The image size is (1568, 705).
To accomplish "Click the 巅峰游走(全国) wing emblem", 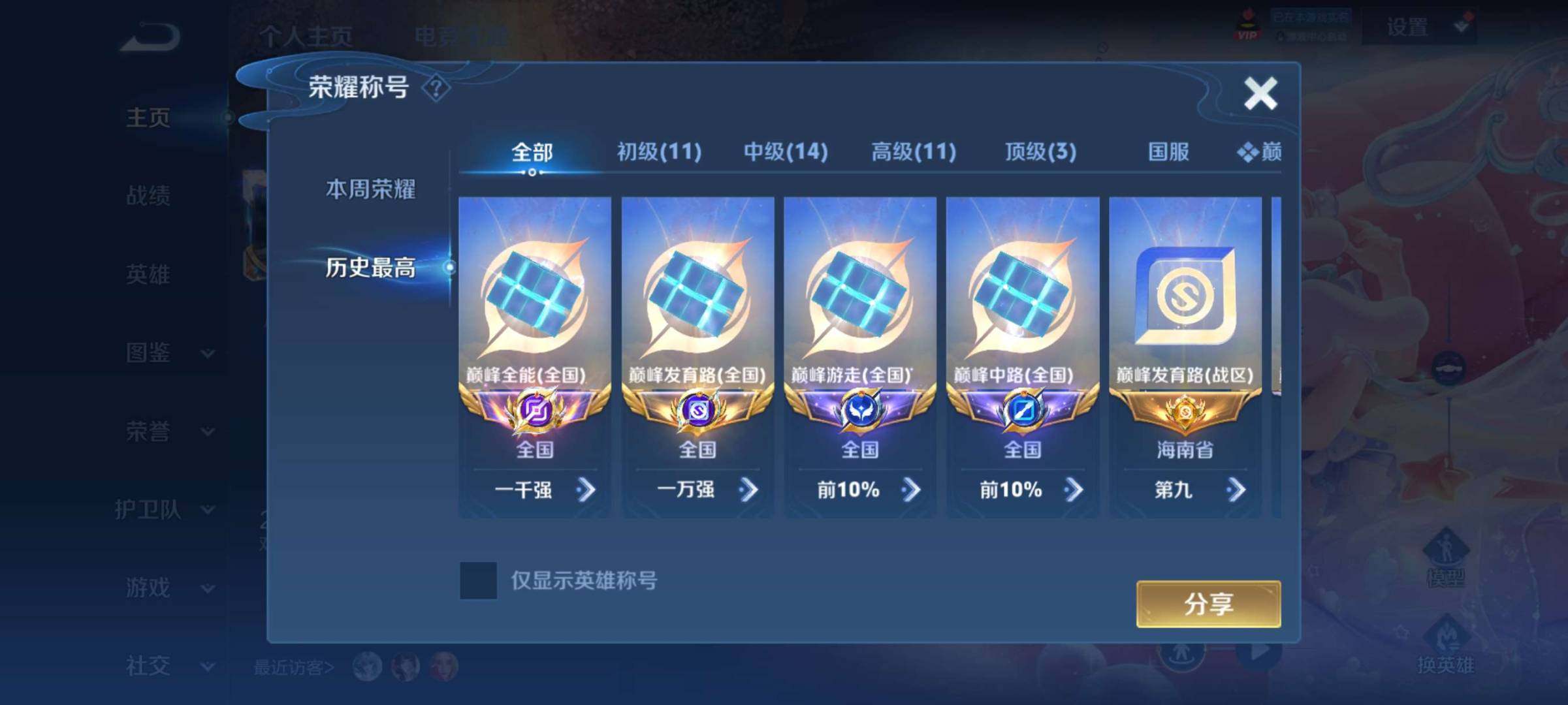I will 860,411.
